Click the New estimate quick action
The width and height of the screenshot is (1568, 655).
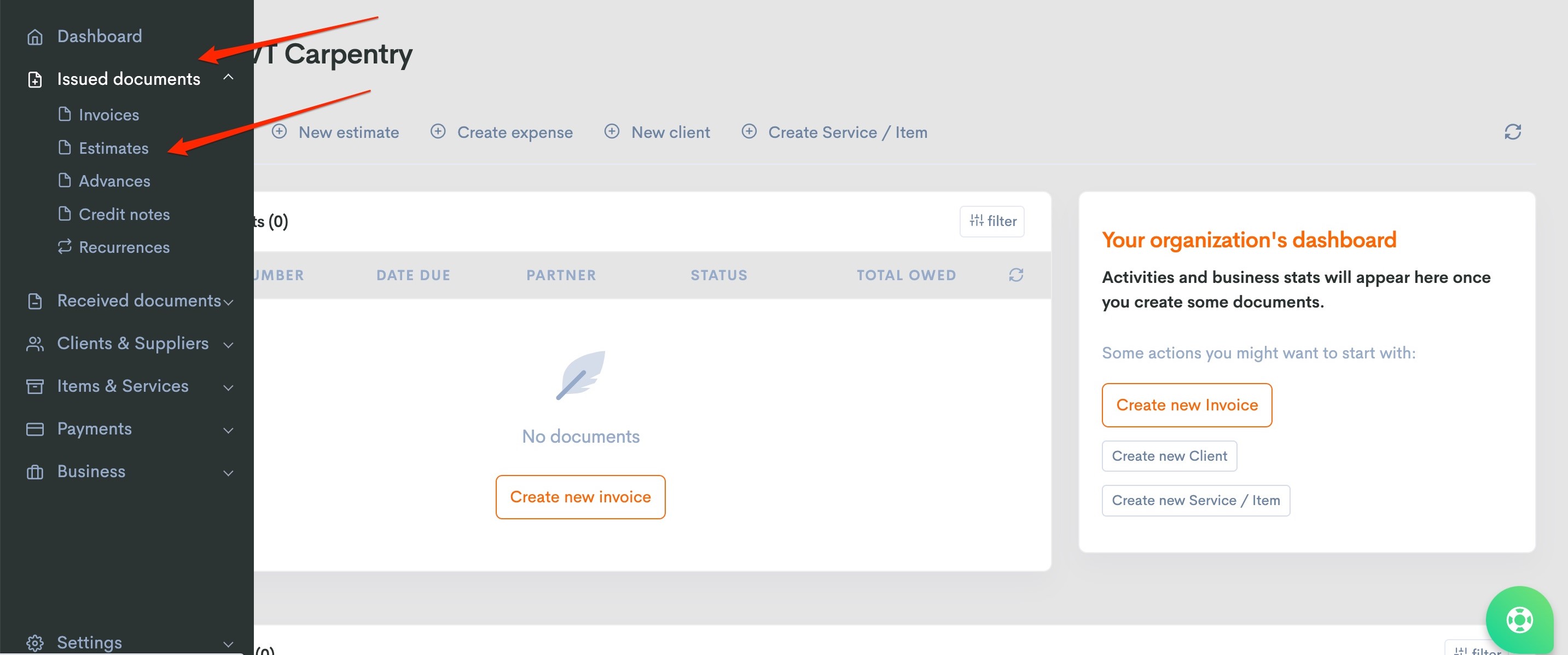pos(349,132)
